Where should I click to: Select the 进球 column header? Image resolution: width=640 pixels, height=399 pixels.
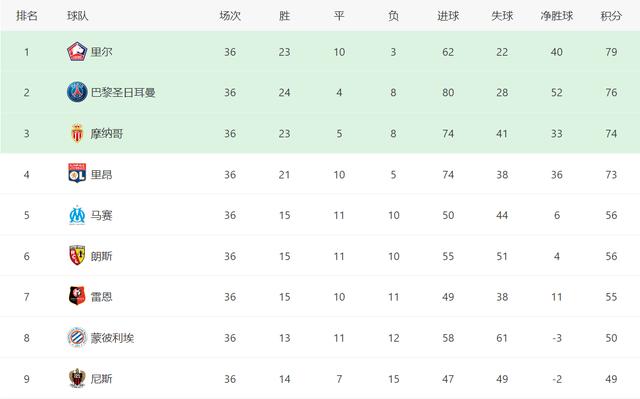(448, 16)
